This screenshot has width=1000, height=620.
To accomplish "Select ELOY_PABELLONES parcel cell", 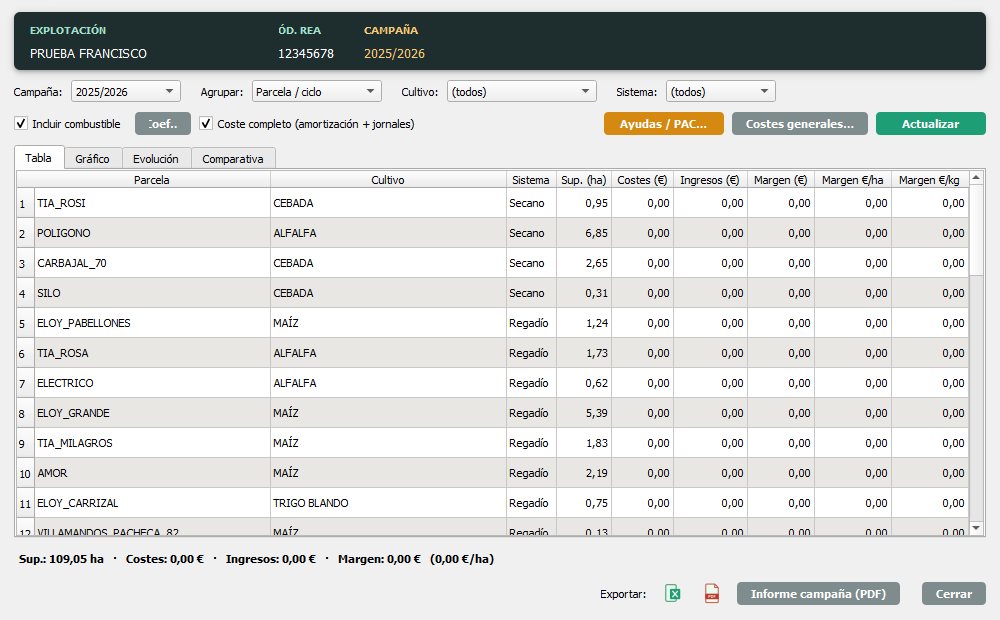I will [x=152, y=323].
